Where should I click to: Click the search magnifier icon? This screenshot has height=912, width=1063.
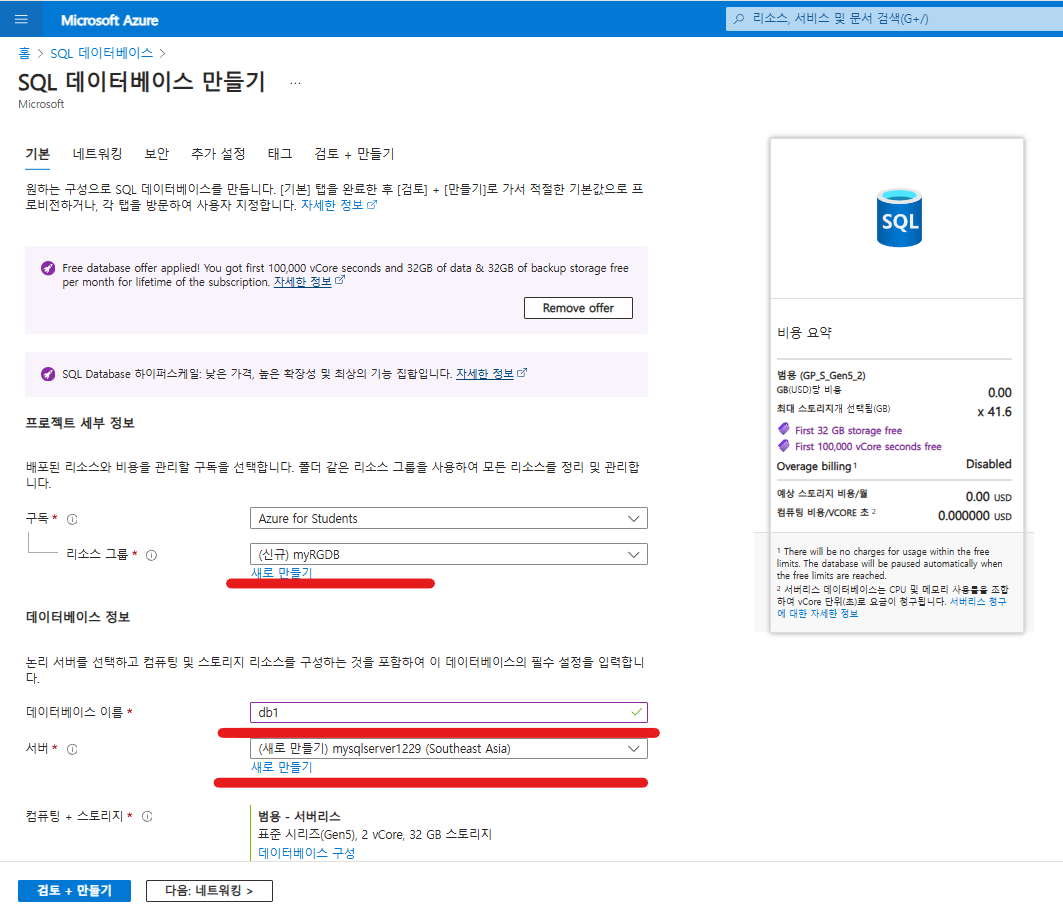coord(739,19)
